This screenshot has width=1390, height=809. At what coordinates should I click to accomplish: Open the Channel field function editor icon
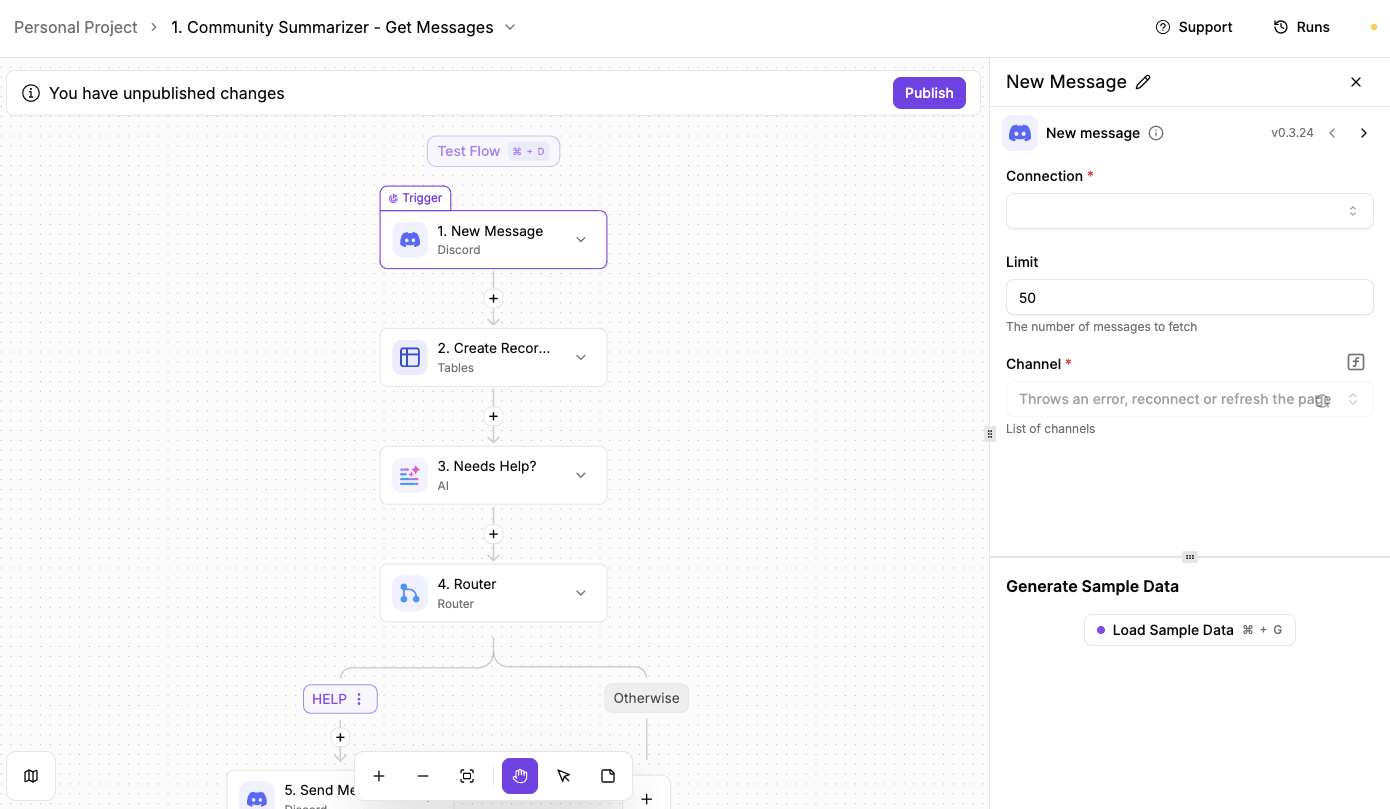(1355, 362)
